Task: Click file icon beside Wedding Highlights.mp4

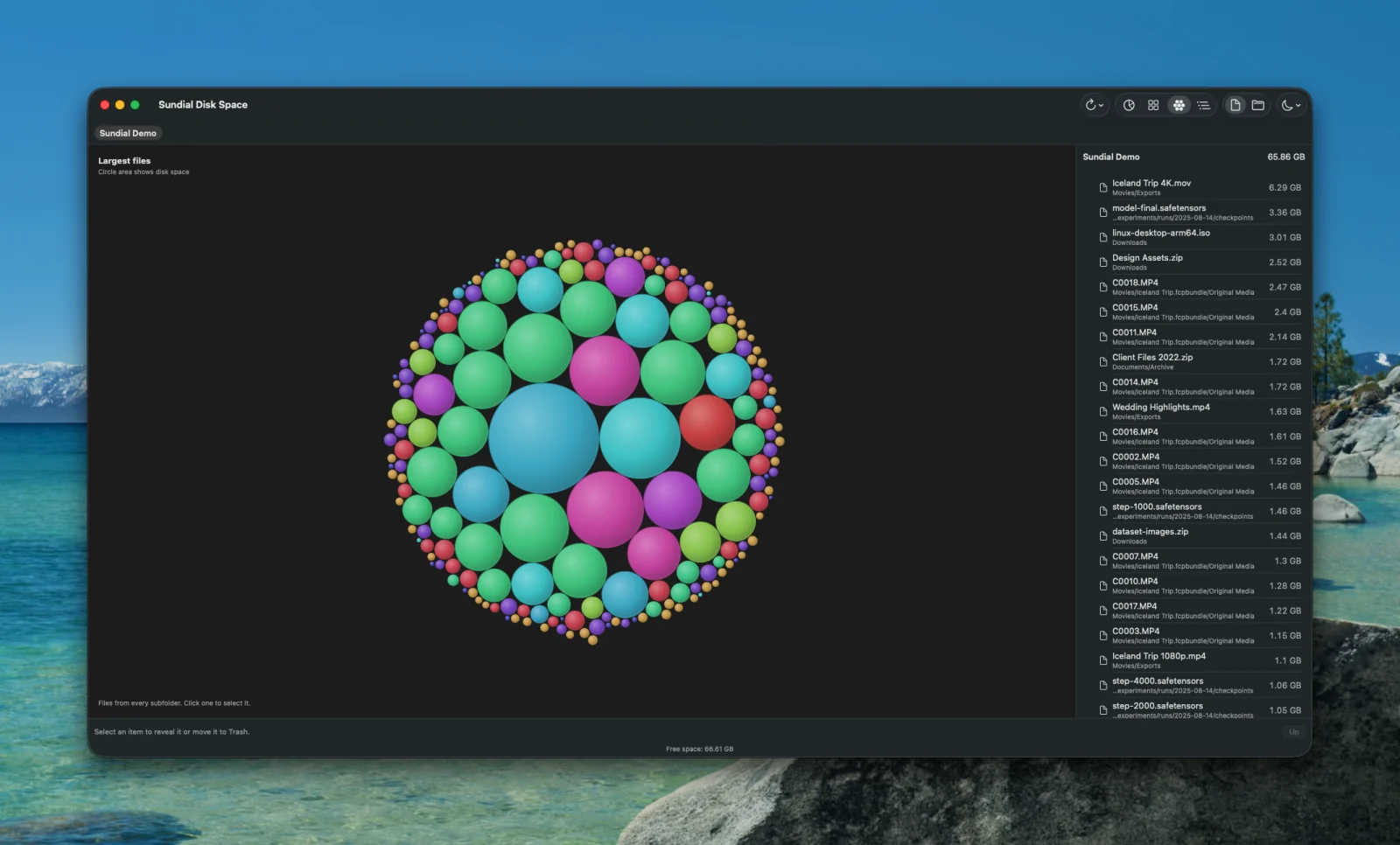Action: [x=1103, y=412]
